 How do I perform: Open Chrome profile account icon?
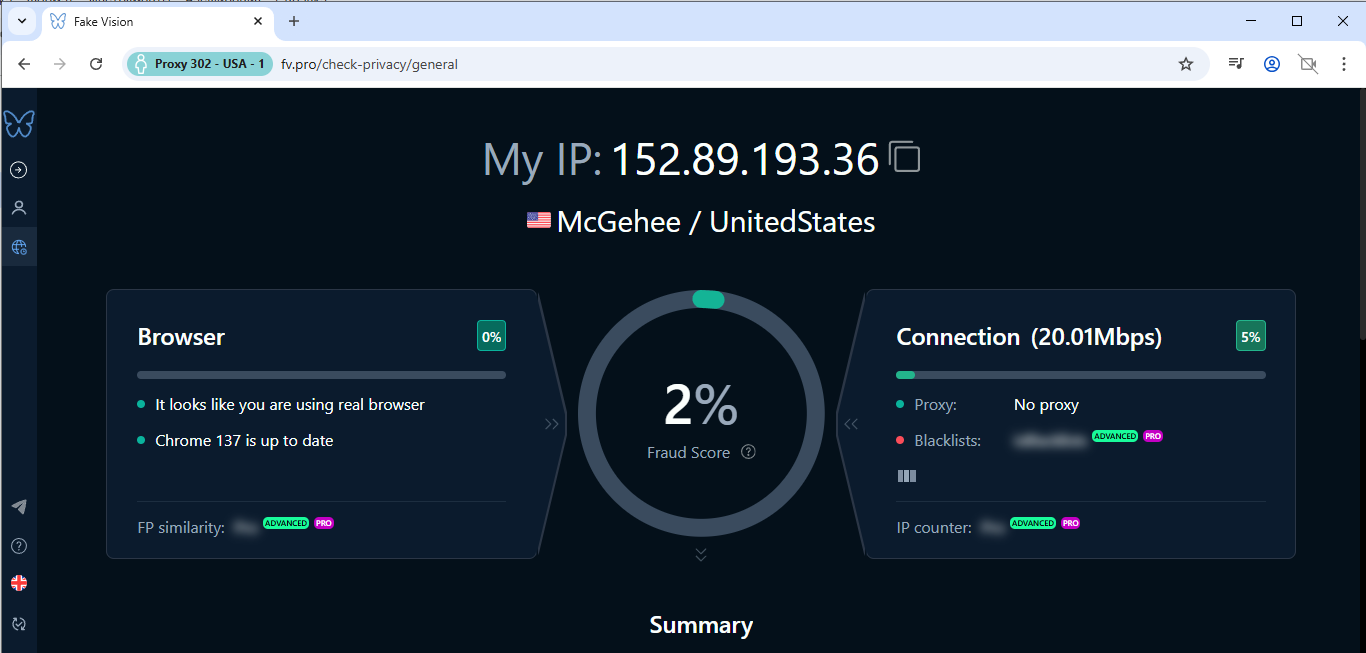click(x=1272, y=64)
